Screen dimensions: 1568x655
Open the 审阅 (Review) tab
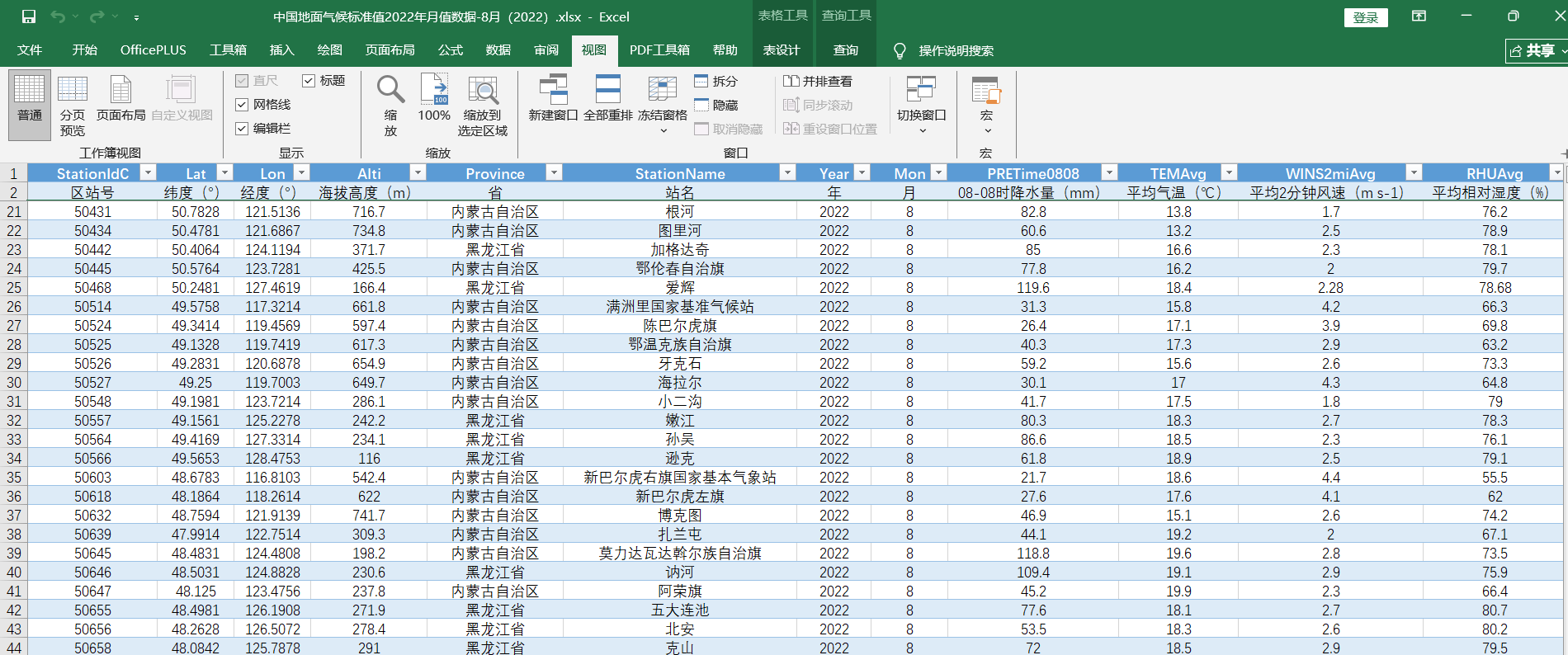[x=545, y=50]
